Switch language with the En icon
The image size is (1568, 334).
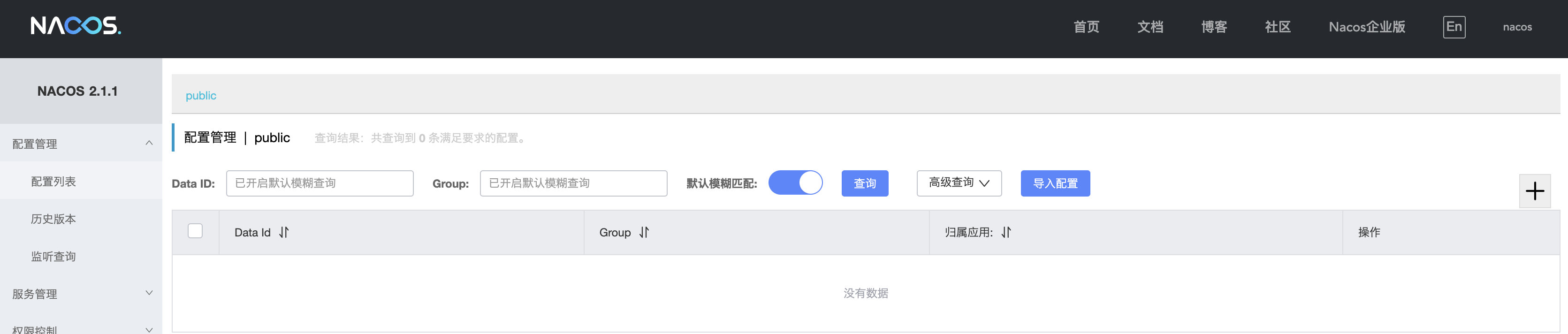click(1454, 27)
